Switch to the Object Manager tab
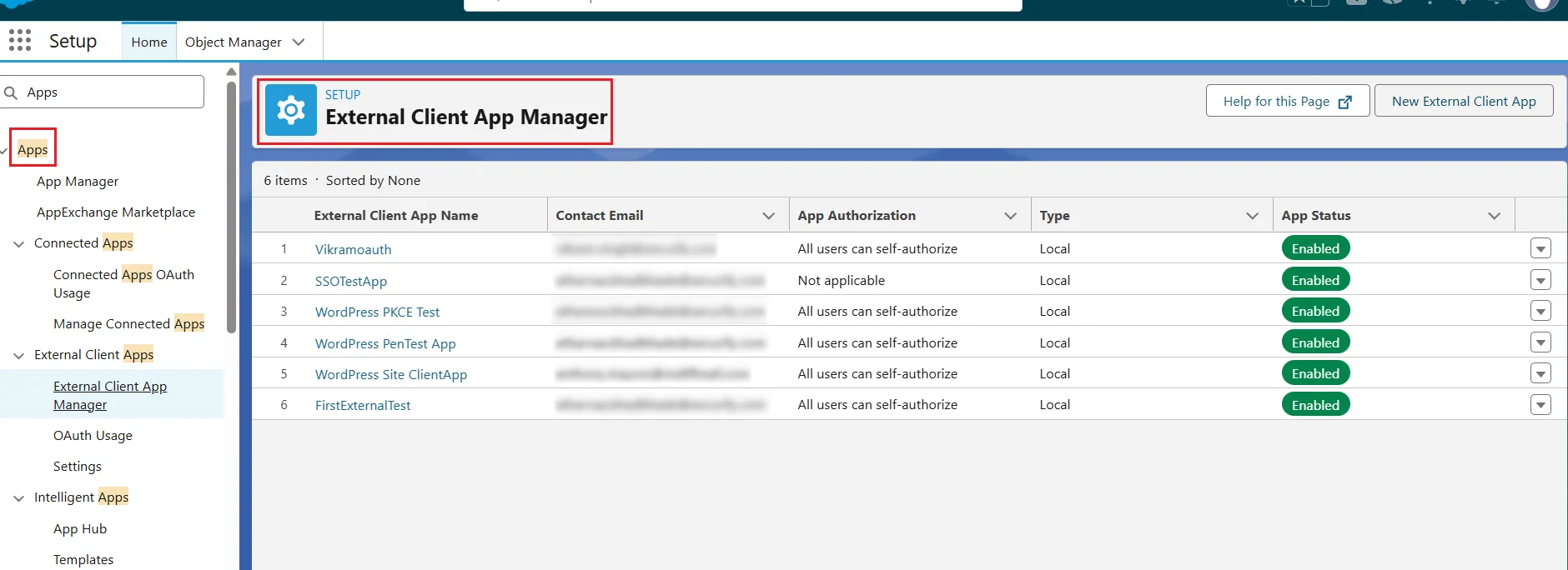Viewport: 1568px width, 570px height. click(x=234, y=42)
